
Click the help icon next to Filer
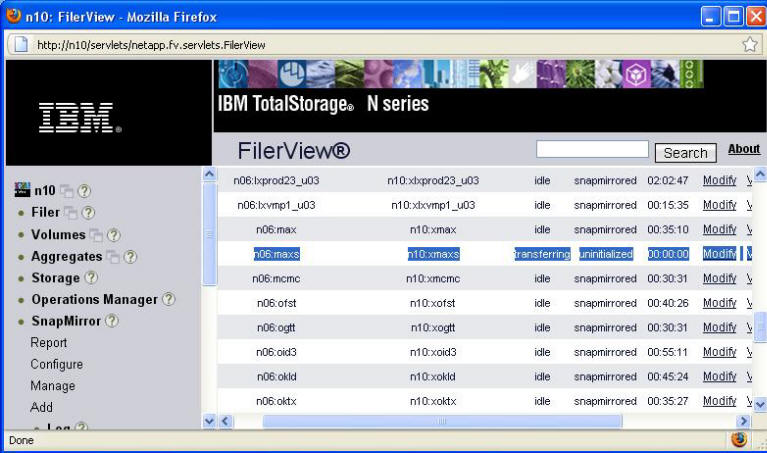pyautogui.click(x=88, y=213)
